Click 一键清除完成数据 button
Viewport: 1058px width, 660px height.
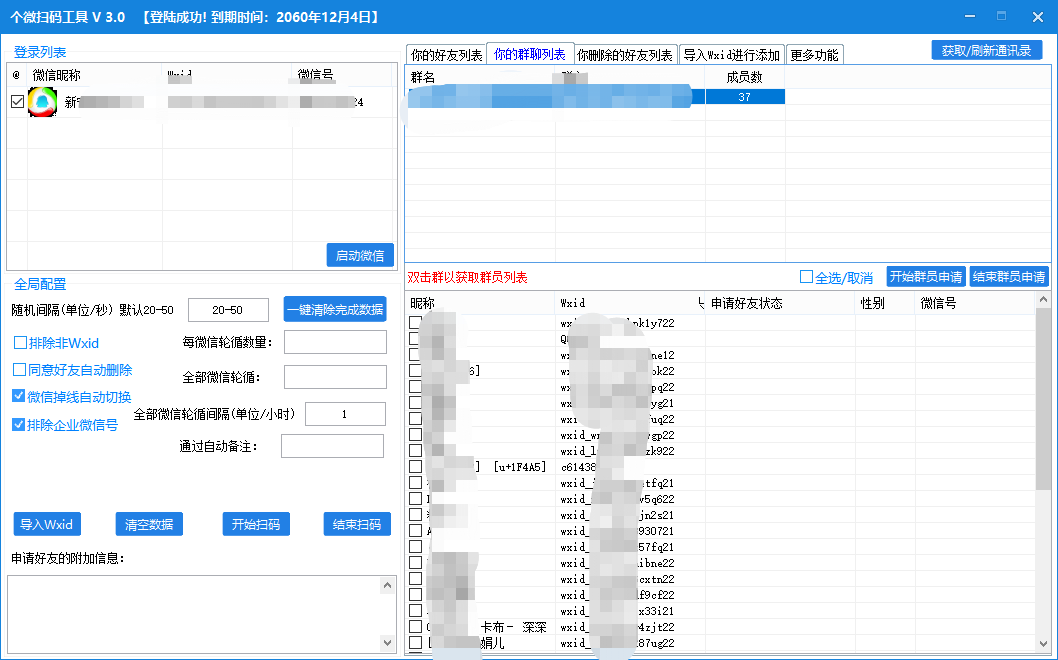click(335, 310)
